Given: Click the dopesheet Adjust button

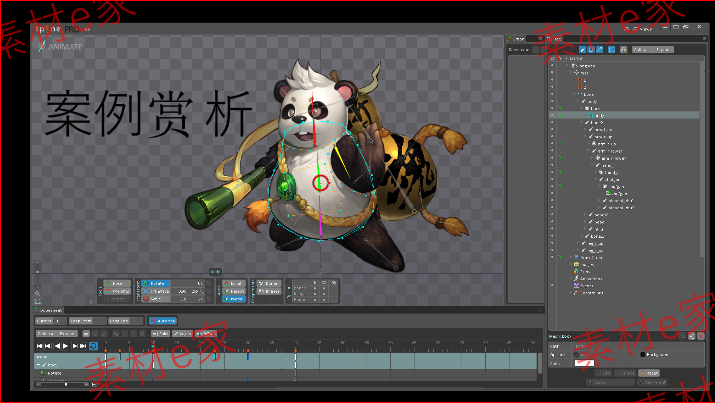Looking at the screenshot, I should click(182, 334).
